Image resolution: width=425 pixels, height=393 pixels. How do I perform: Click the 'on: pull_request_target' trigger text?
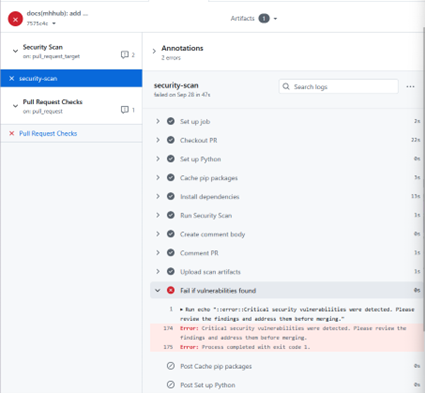(x=51, y=56)
